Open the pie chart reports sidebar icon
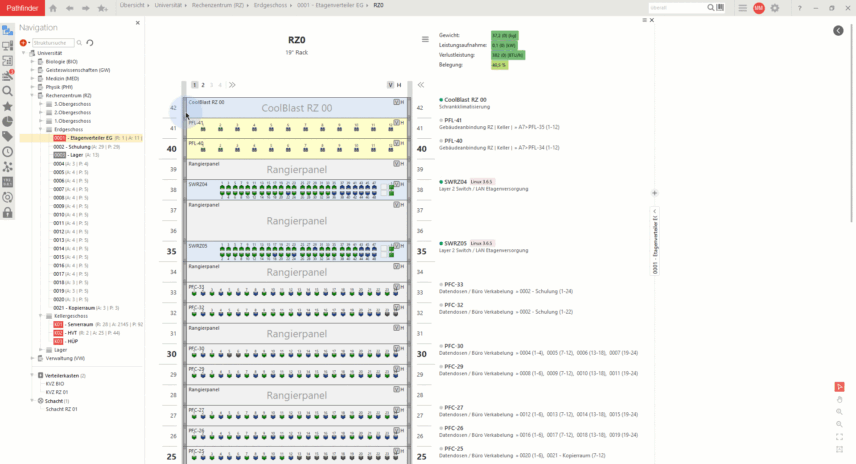 point(8,120)
